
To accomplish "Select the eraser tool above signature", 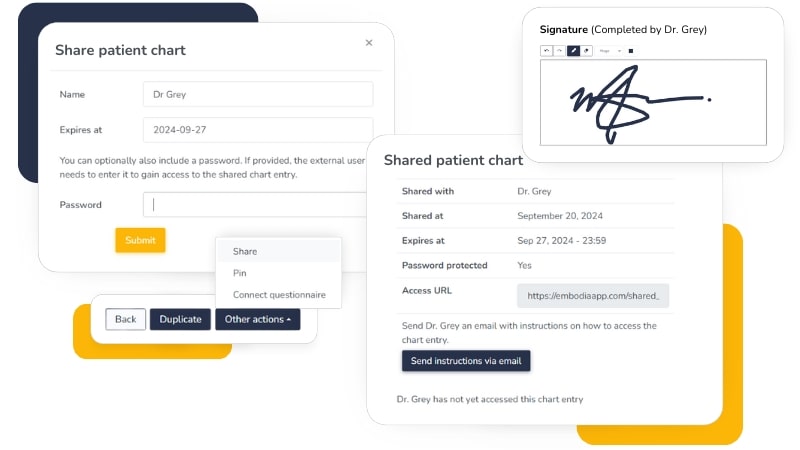I will pos(586,50).
